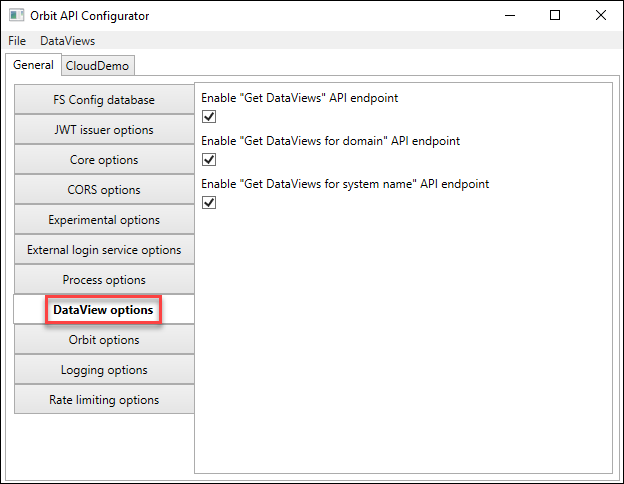The height and width of the screenshot is (484, 624).
Task: Go to Core options
Action: [x=104, y=160]
